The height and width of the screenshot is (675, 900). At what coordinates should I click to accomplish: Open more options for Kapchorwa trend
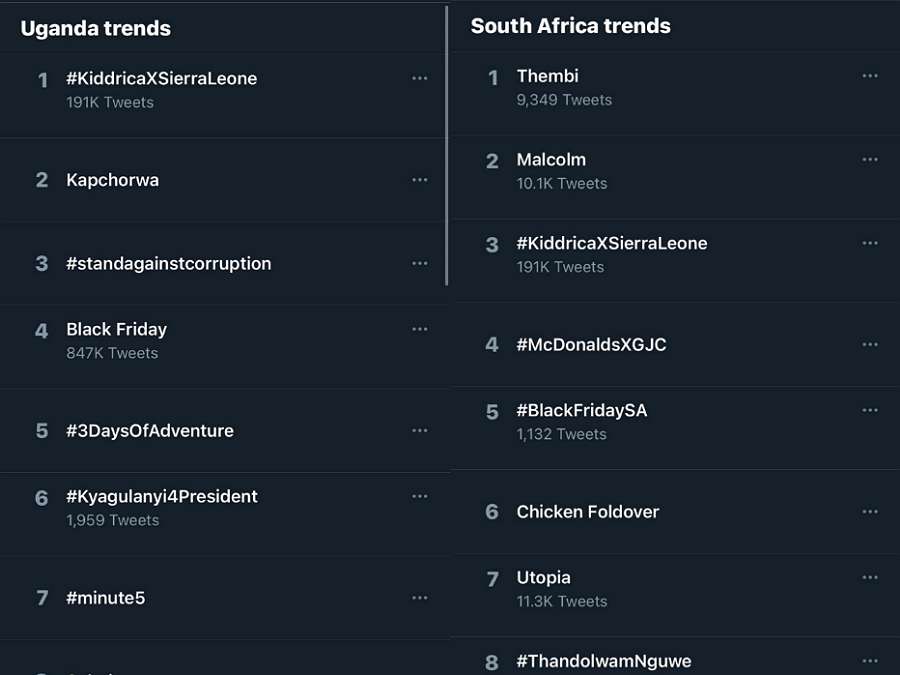420,180
